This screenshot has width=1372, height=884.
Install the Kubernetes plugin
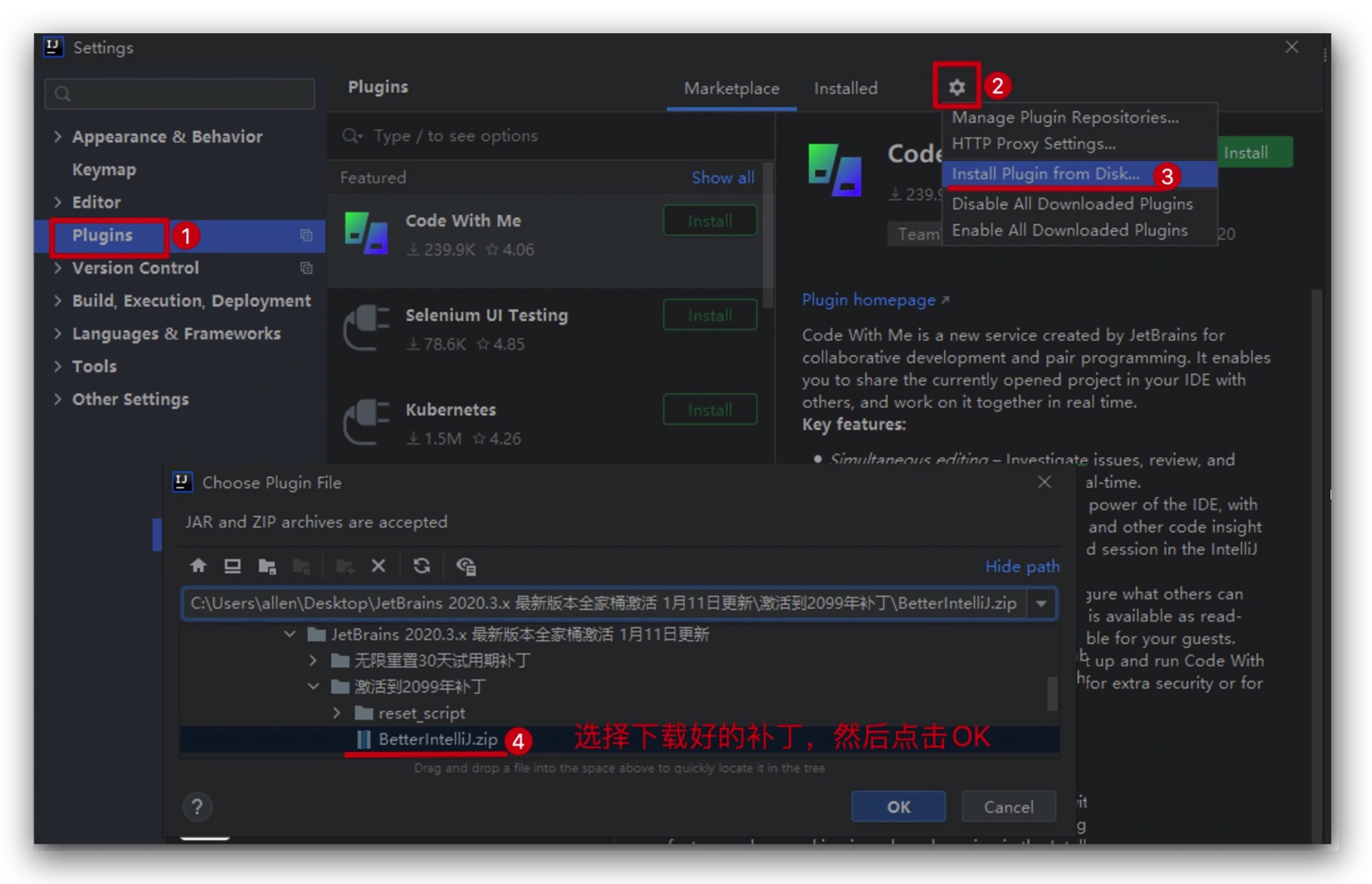[710, 410]
